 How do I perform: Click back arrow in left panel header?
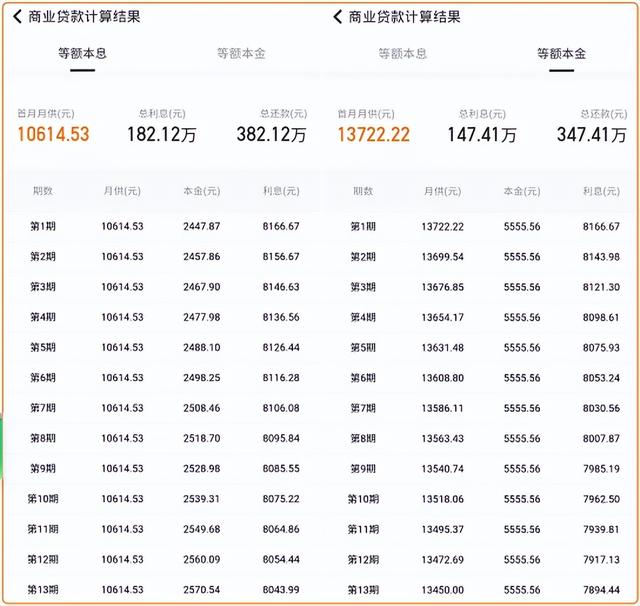point(17,17)
